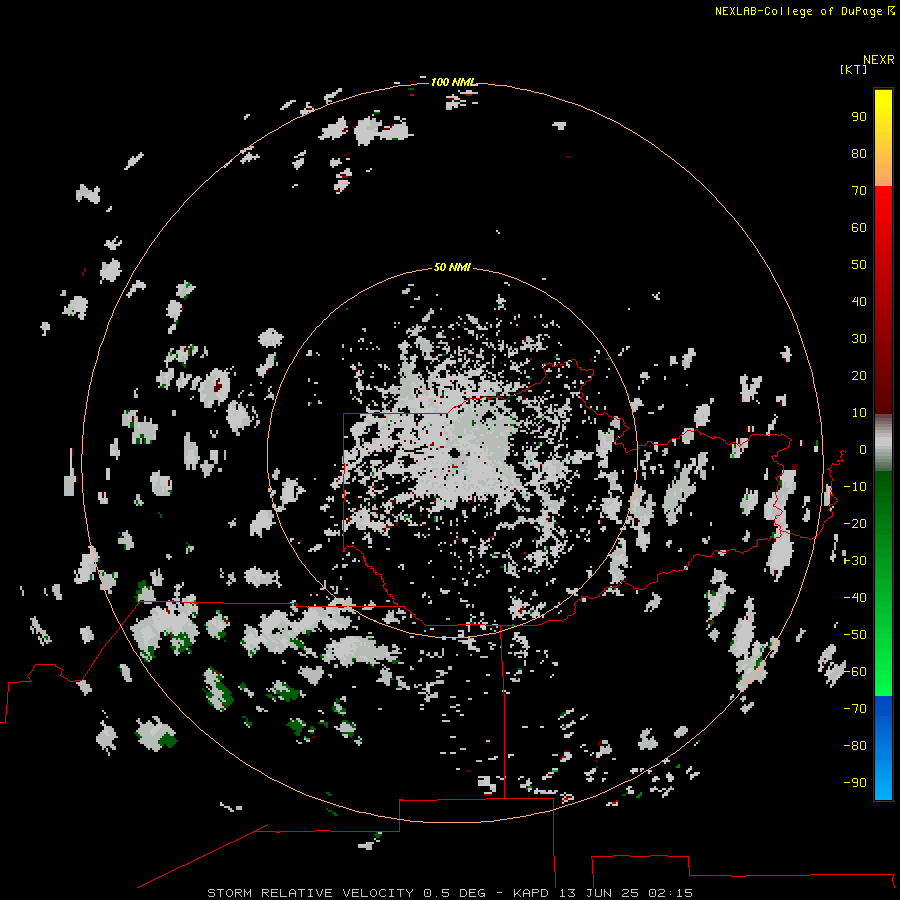The image size is (900, 900).
Task: Click the [KT] units label
Action: point(853,69)
